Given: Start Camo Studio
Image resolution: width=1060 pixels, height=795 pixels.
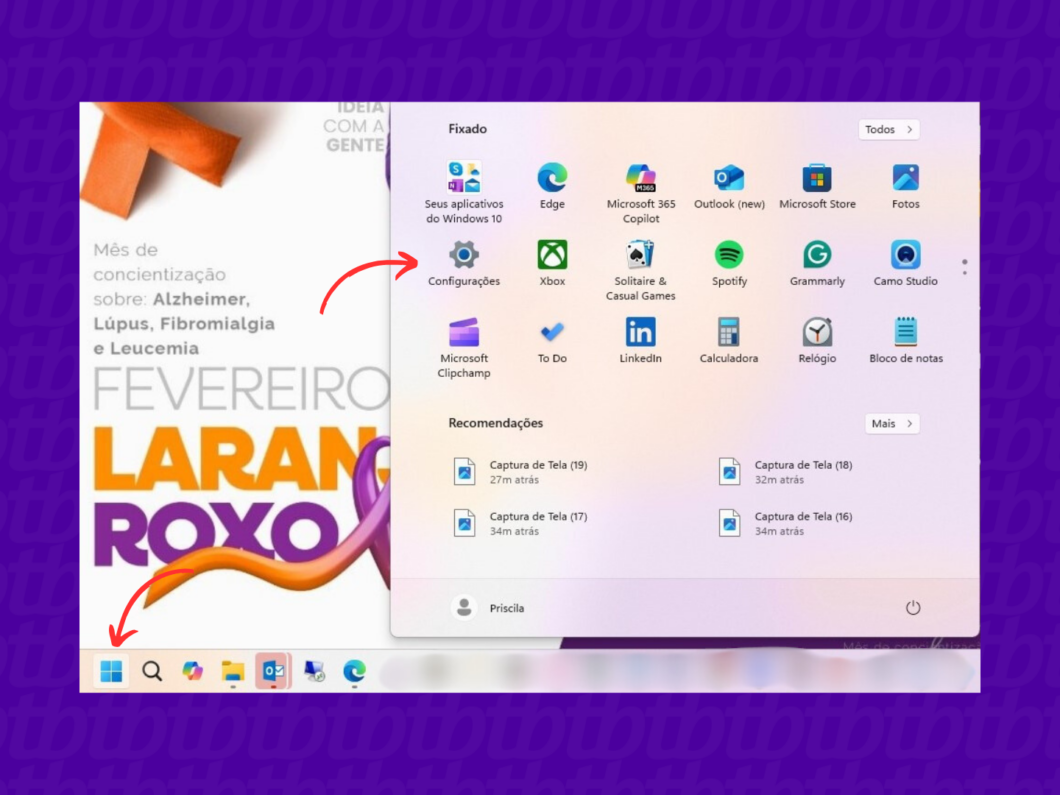Looking at the screenshot, I should click(905, 256).
